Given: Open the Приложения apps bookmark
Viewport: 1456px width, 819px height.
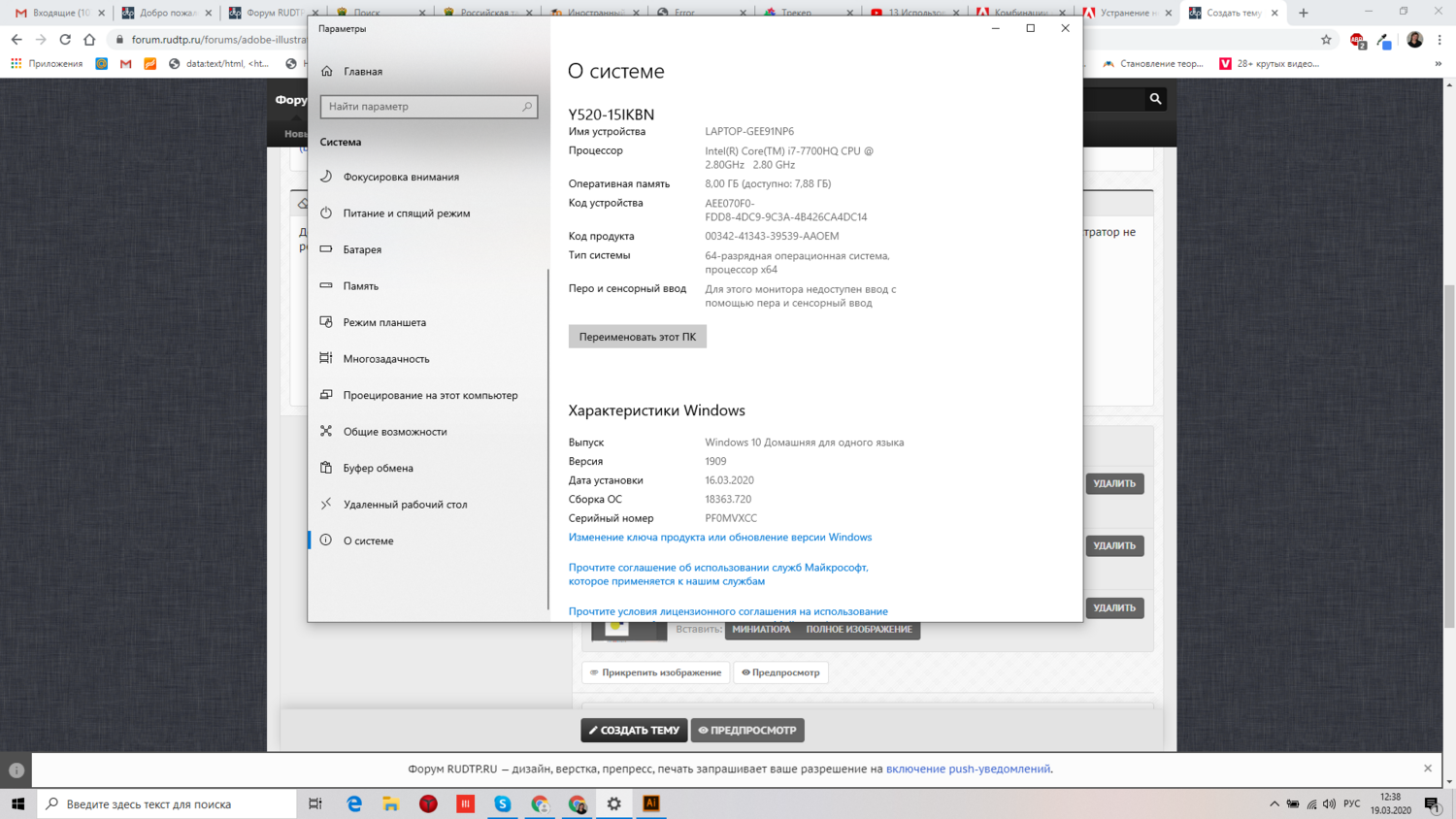Looking at the screenshot, I should pyautogui.click(x=47, y=64).
